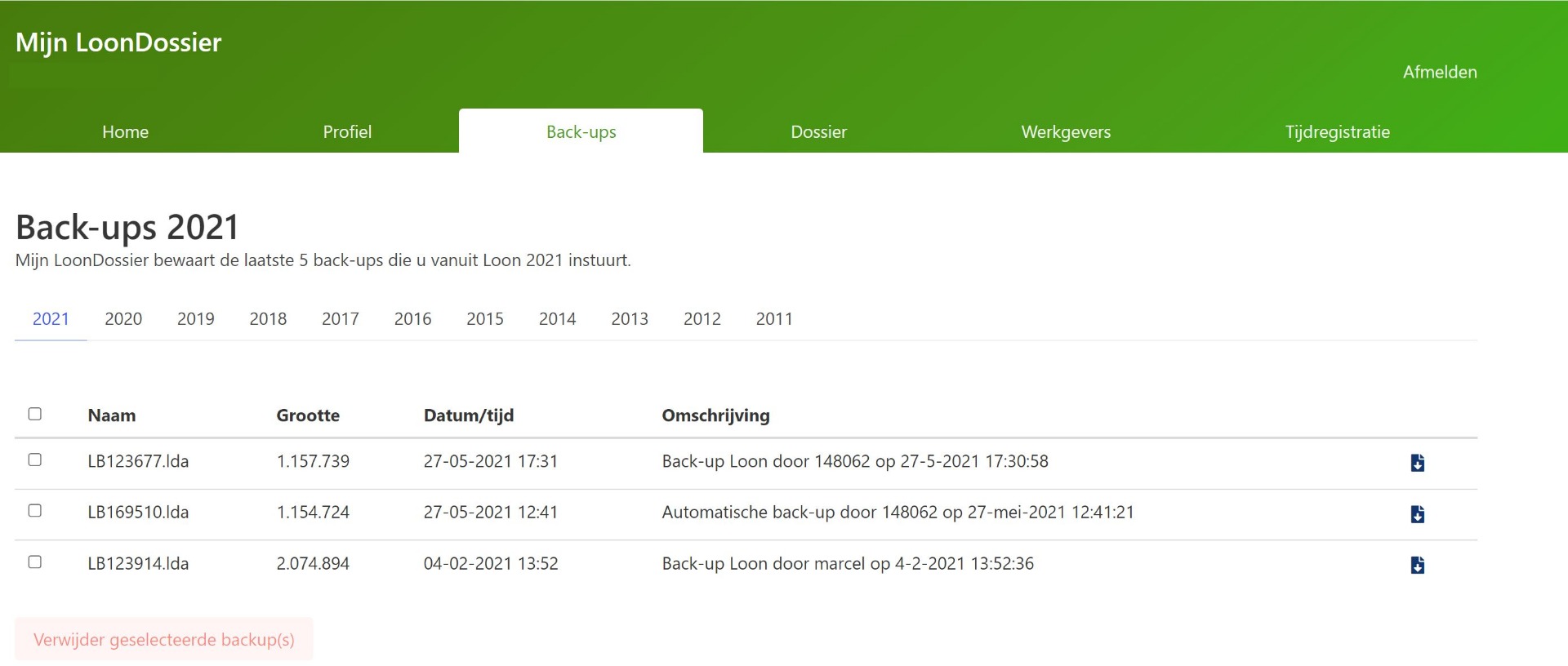The width and height of the screenshot is (1568, 666).
Task: Switch to the Back-ups tab
Action: tap(581, 131)
